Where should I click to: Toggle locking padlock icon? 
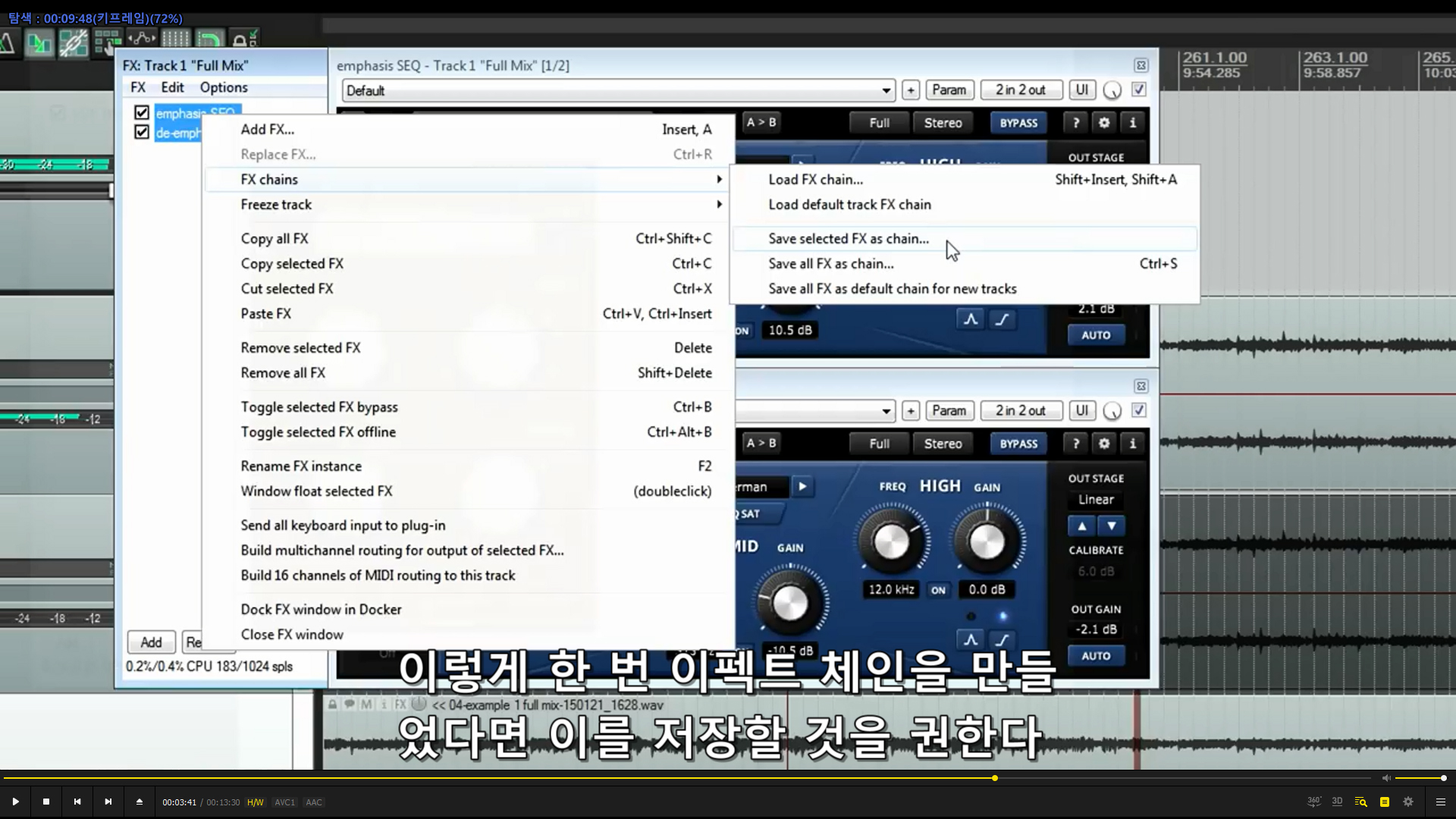pyautogui.click(x=244, y=39)
